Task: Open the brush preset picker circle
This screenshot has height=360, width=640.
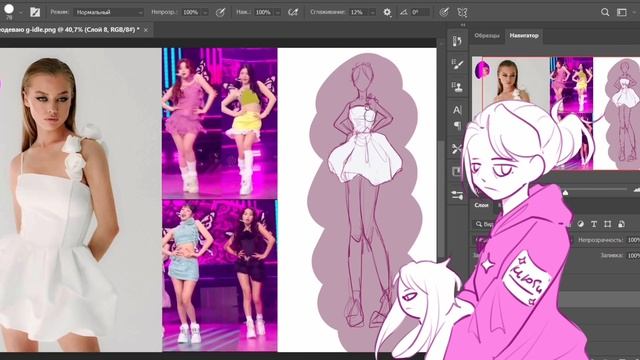Action: point(9,9)
